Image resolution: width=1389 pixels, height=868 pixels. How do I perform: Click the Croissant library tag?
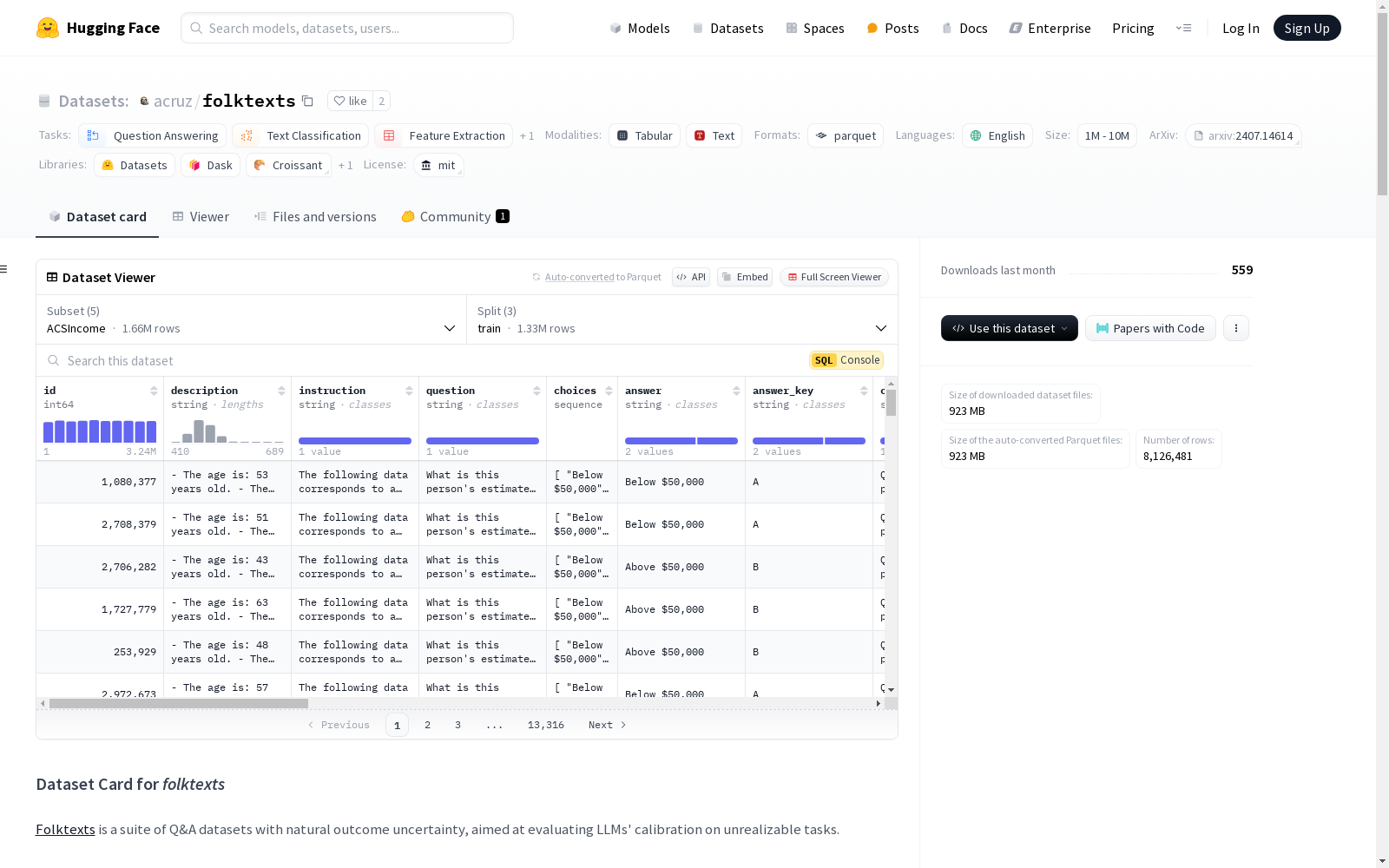pos(288,165)
